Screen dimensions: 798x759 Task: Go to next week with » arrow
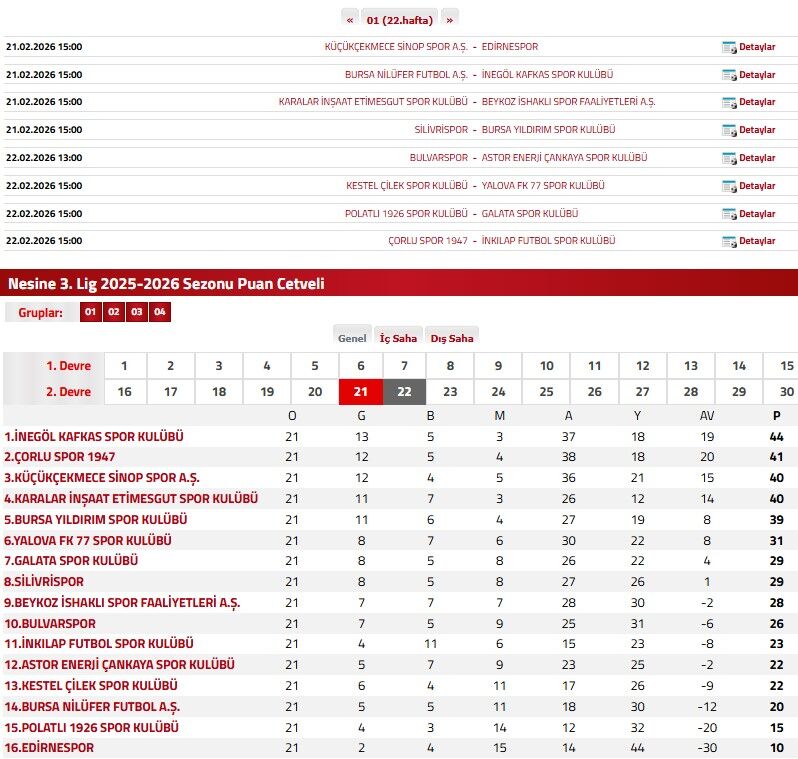coord(450,19)
